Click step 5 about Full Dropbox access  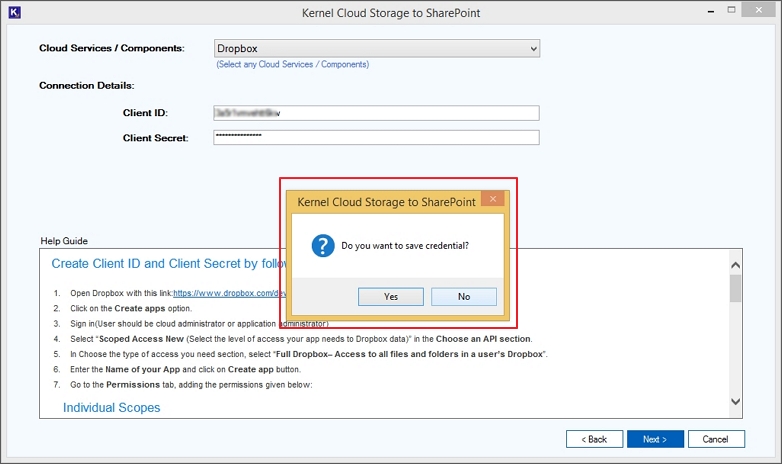point(309,354)
